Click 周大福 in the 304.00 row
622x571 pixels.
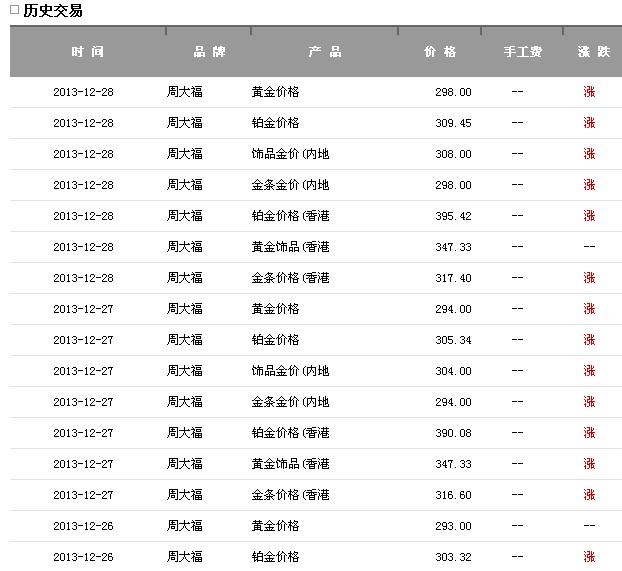coord(184,371)
